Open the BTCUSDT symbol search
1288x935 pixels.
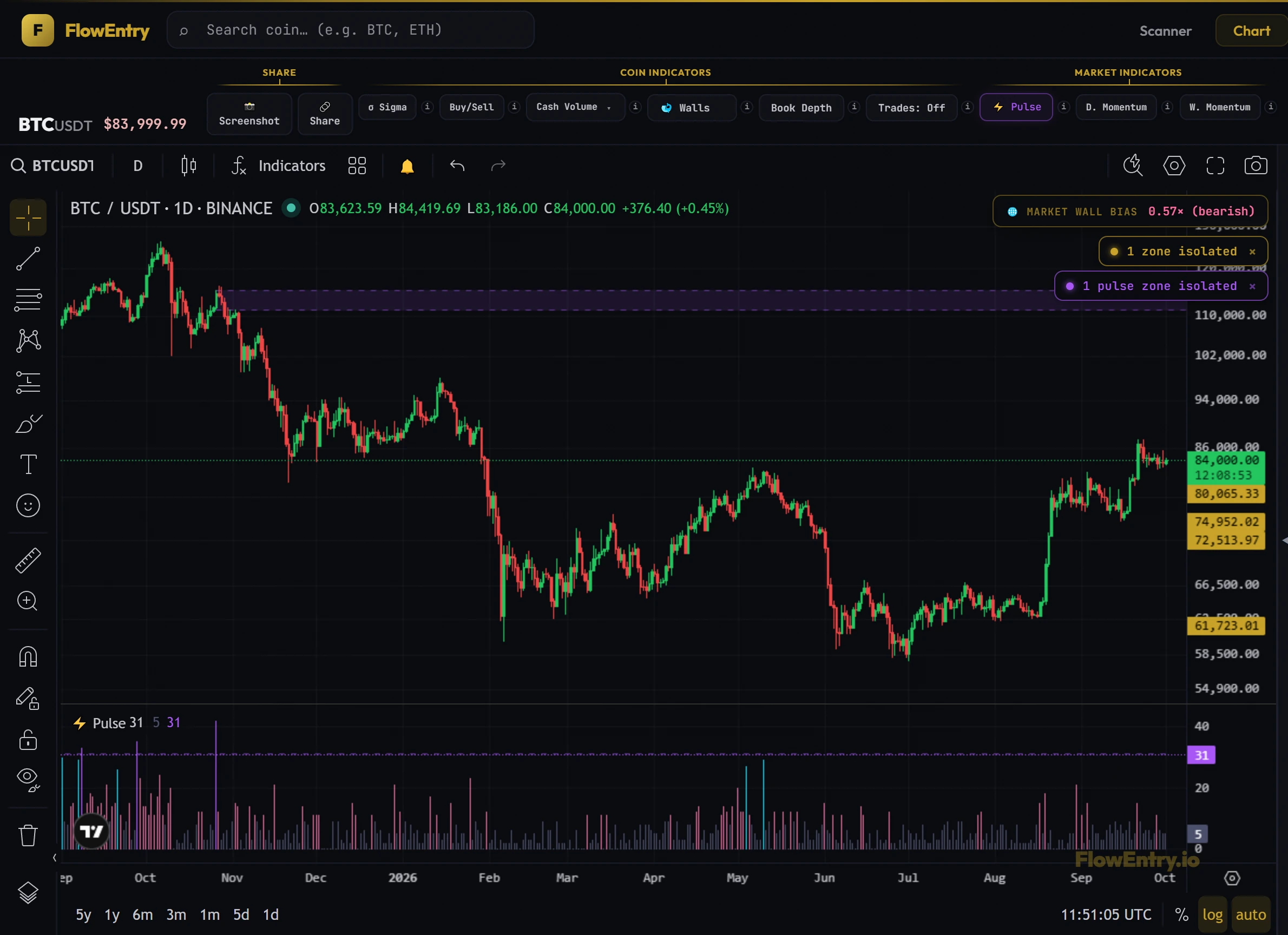[x=53, y=166]
